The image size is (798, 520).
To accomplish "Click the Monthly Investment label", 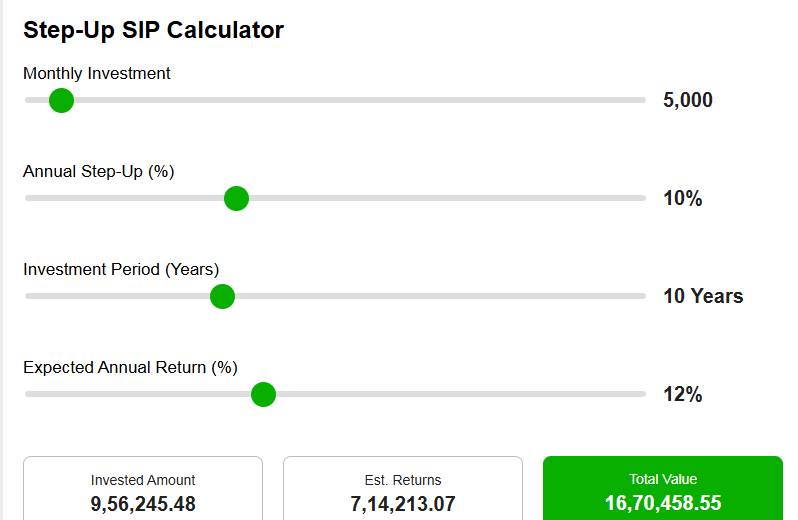I will point(97,73).
